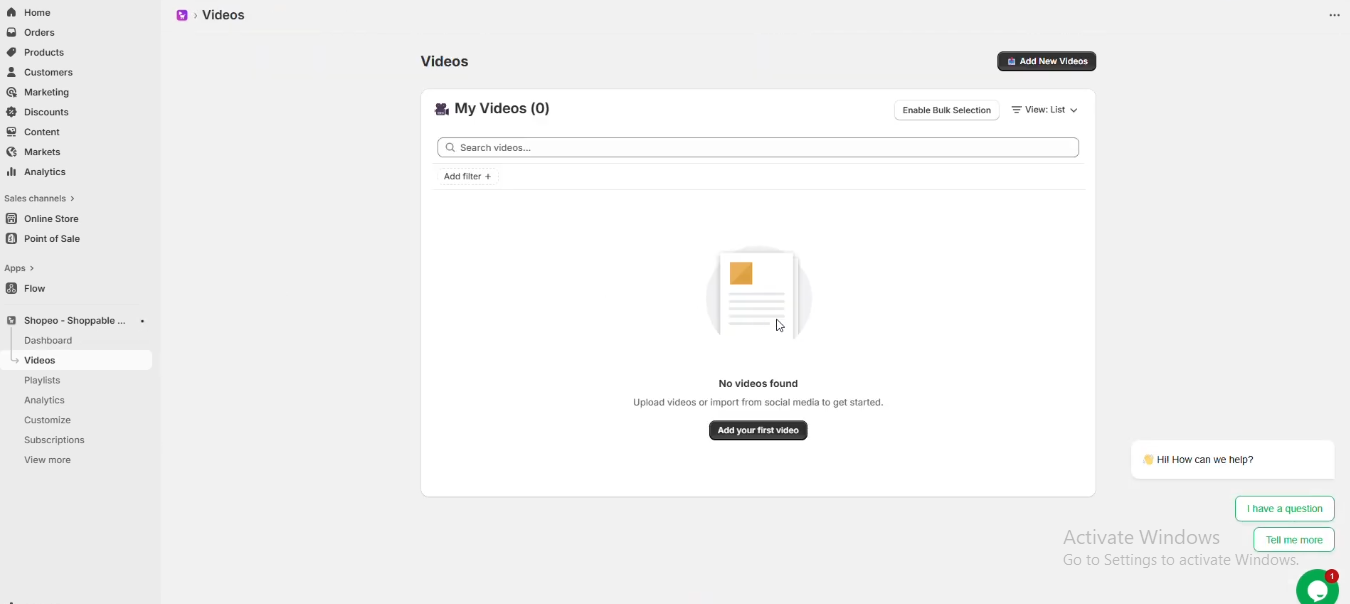Click into the Search videos field

click(x=758, y=148)
